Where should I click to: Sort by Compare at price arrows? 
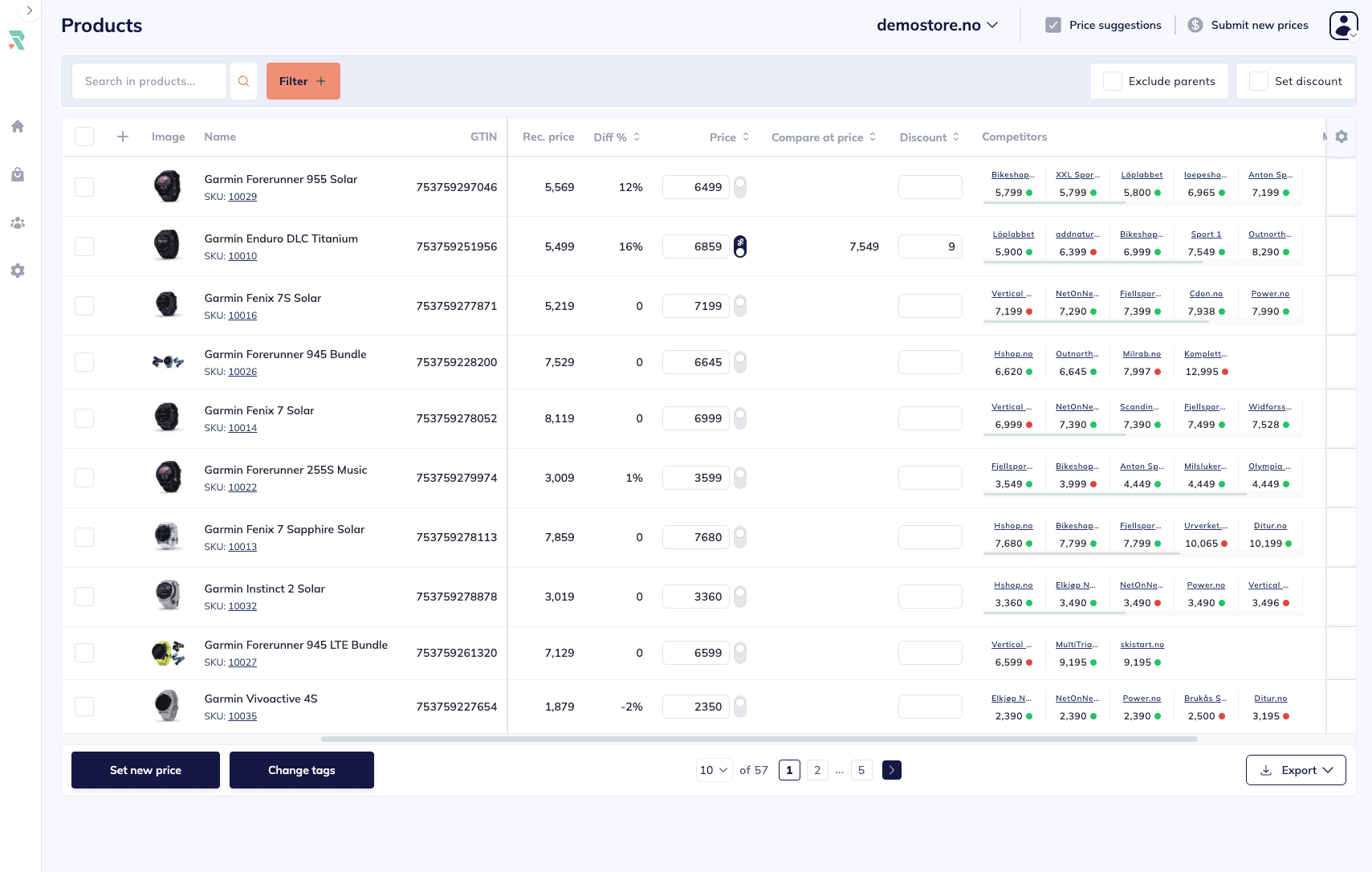pos(873,137)
